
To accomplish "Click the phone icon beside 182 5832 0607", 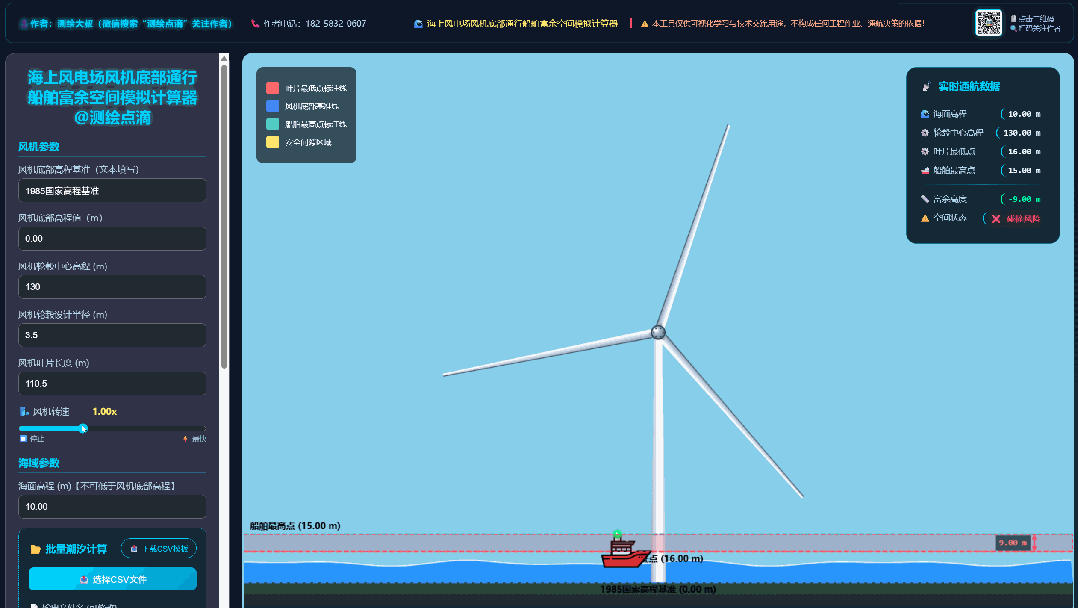I will tap(255, 23).
